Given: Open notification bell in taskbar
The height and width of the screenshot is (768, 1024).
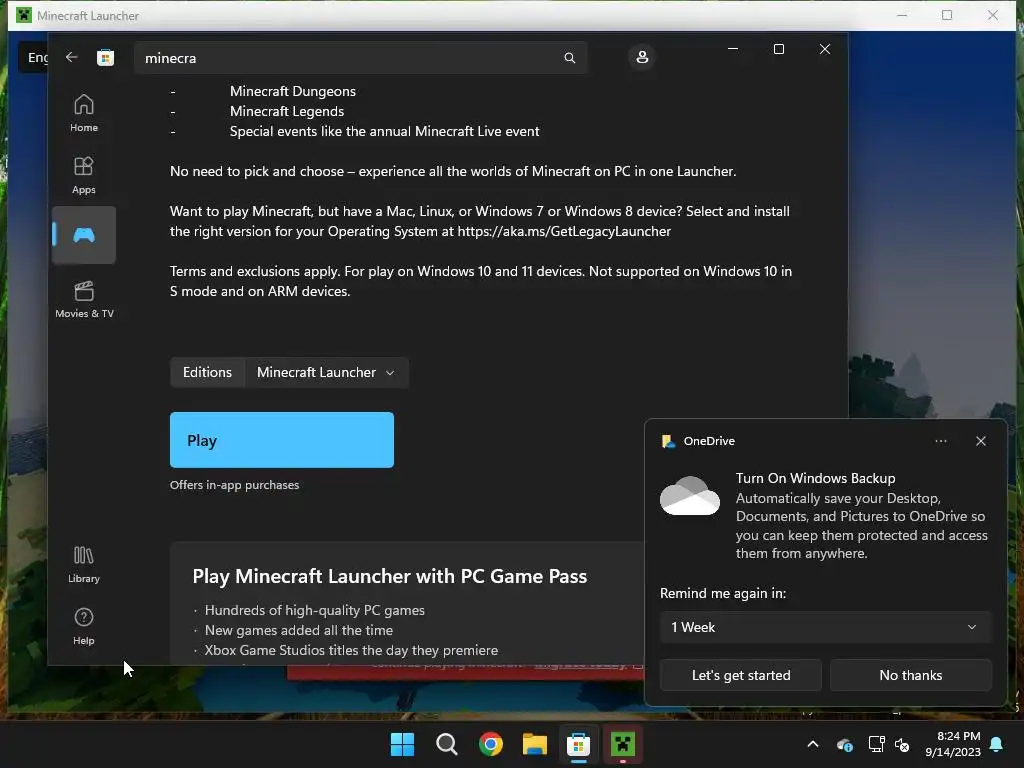Looking at the screenshot, I should [x=997, y=744].
